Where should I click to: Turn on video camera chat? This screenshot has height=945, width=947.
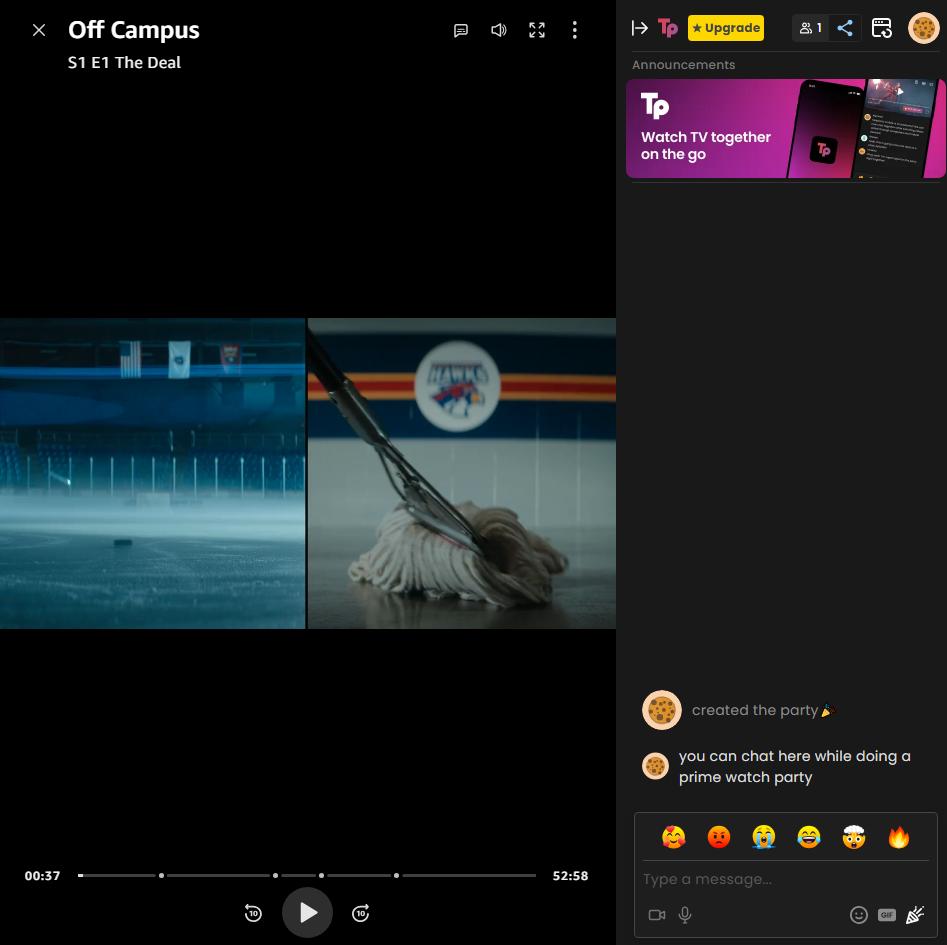(656, 915)
